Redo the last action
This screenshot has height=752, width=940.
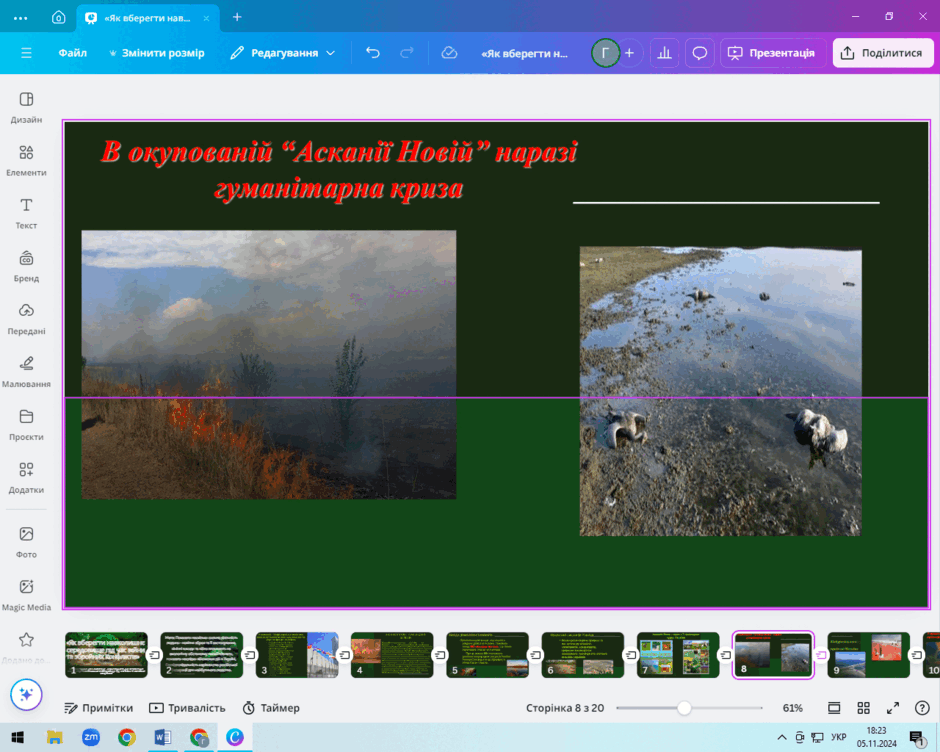coord(407,53)
